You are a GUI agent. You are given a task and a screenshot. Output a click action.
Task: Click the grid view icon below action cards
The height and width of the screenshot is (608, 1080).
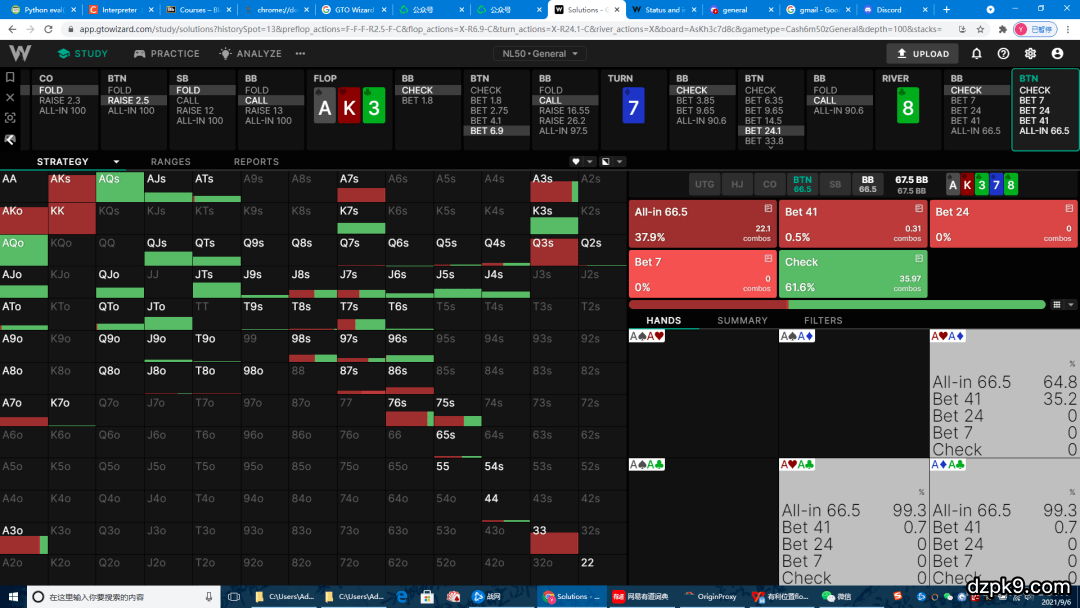(1057, 304)
